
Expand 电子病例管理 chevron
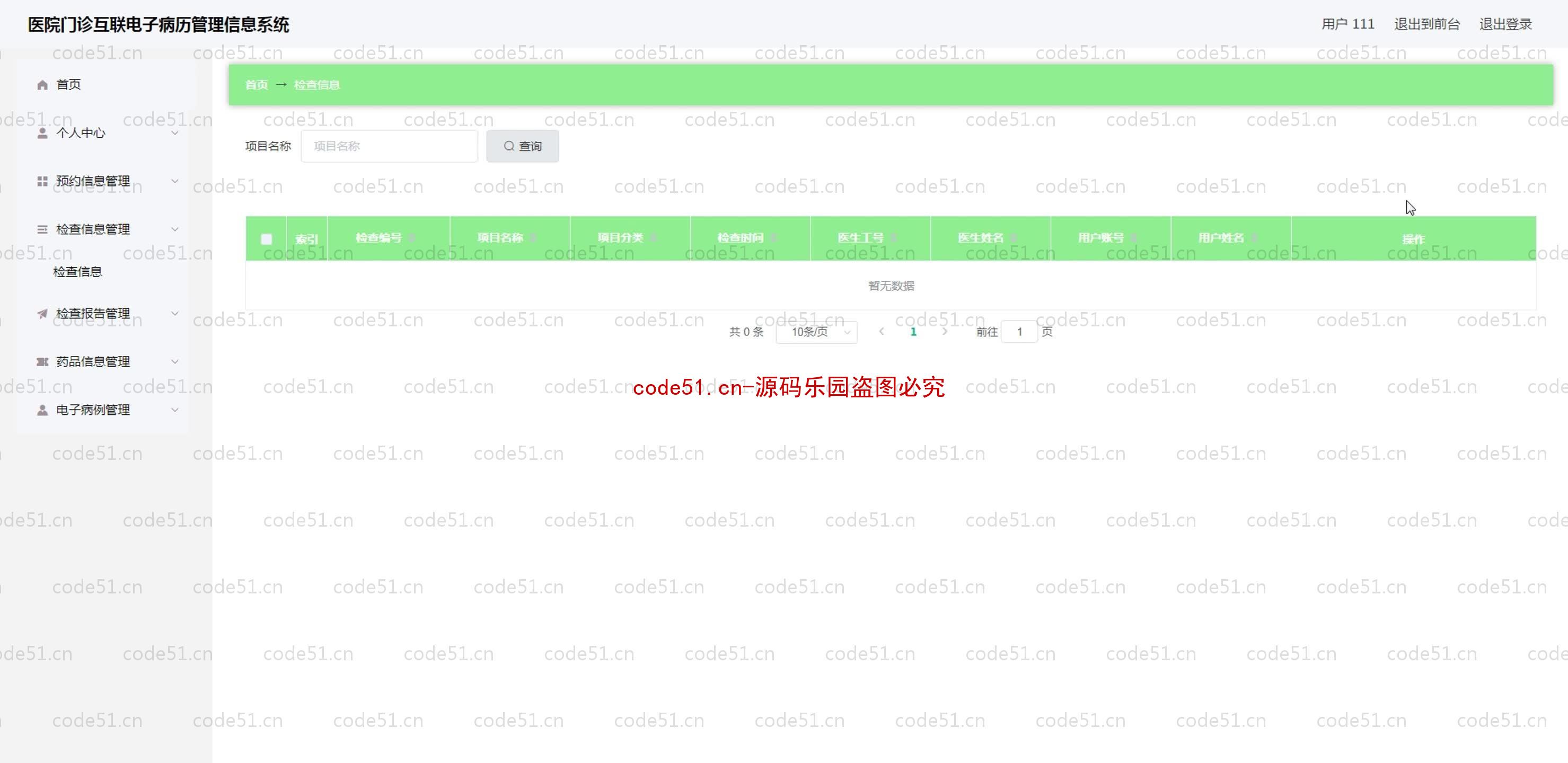175,410
